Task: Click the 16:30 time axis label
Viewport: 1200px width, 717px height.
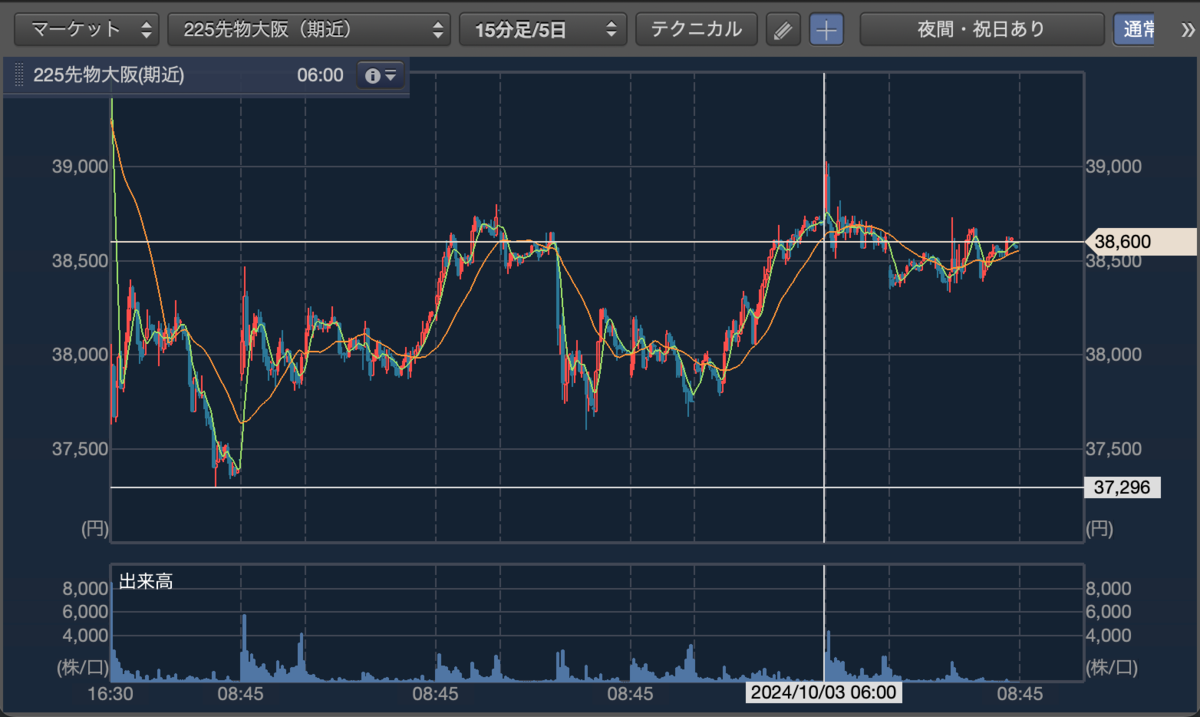Action: click(x=110, y=692)
